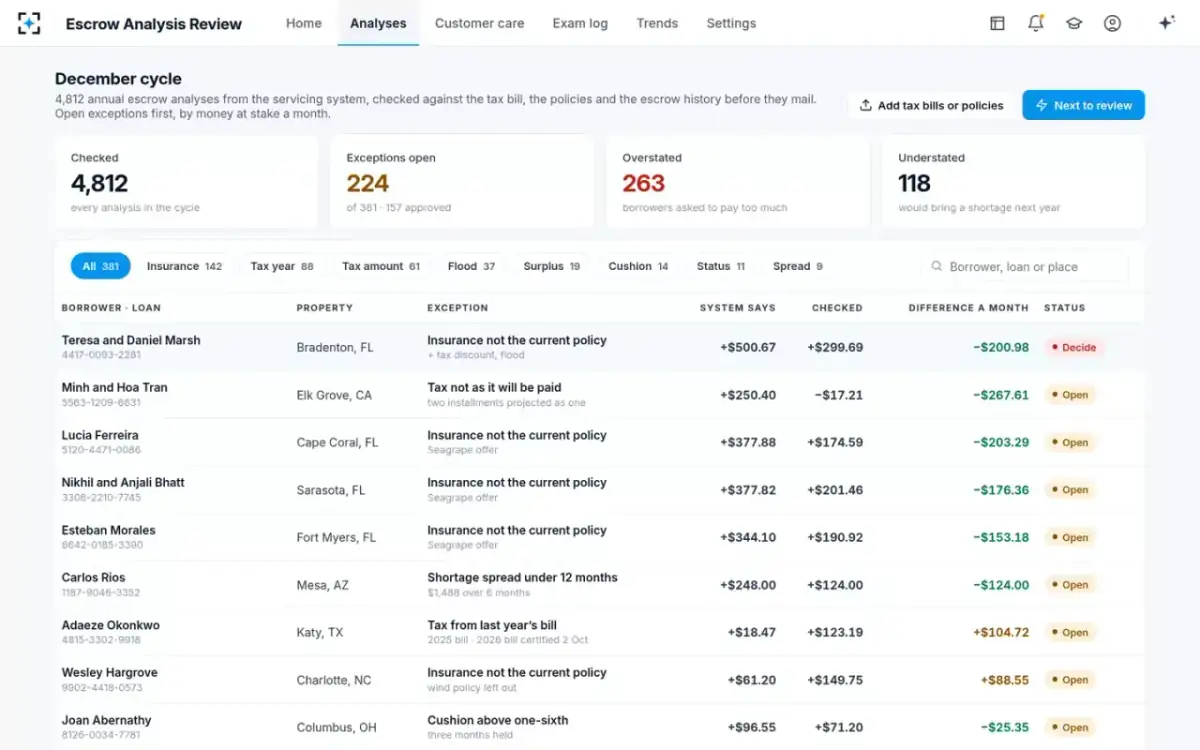
Task: Open the Teresa and Daniel Marsh row
Action: click(x=600, y=347)
